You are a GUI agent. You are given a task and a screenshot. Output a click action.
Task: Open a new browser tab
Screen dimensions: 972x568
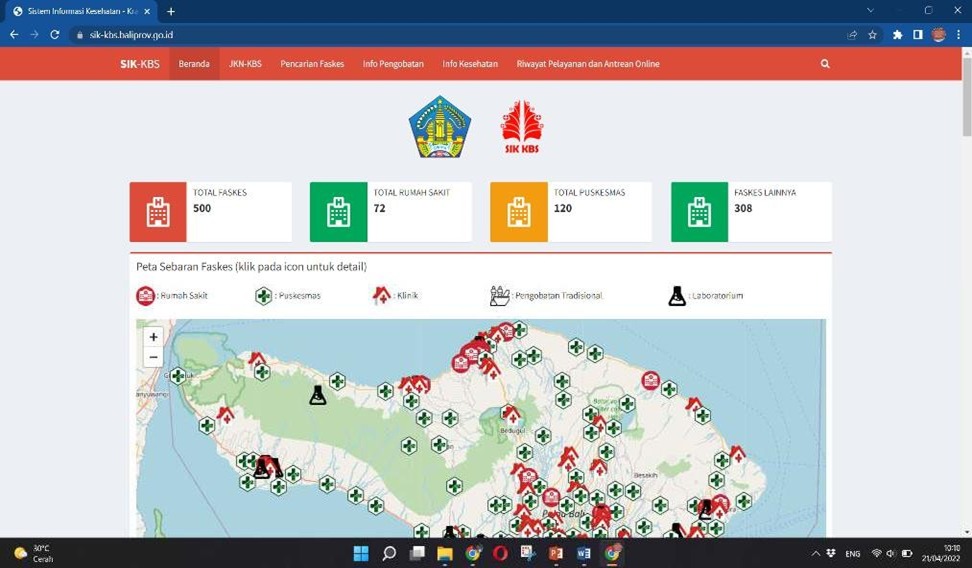pyautogui.click(x=171, y=11)
